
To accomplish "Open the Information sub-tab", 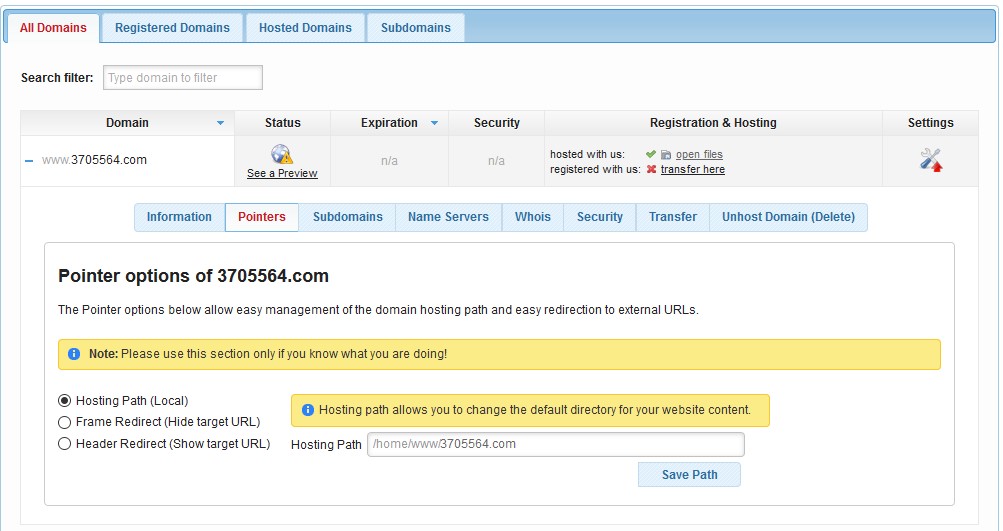I will [179, 217].
